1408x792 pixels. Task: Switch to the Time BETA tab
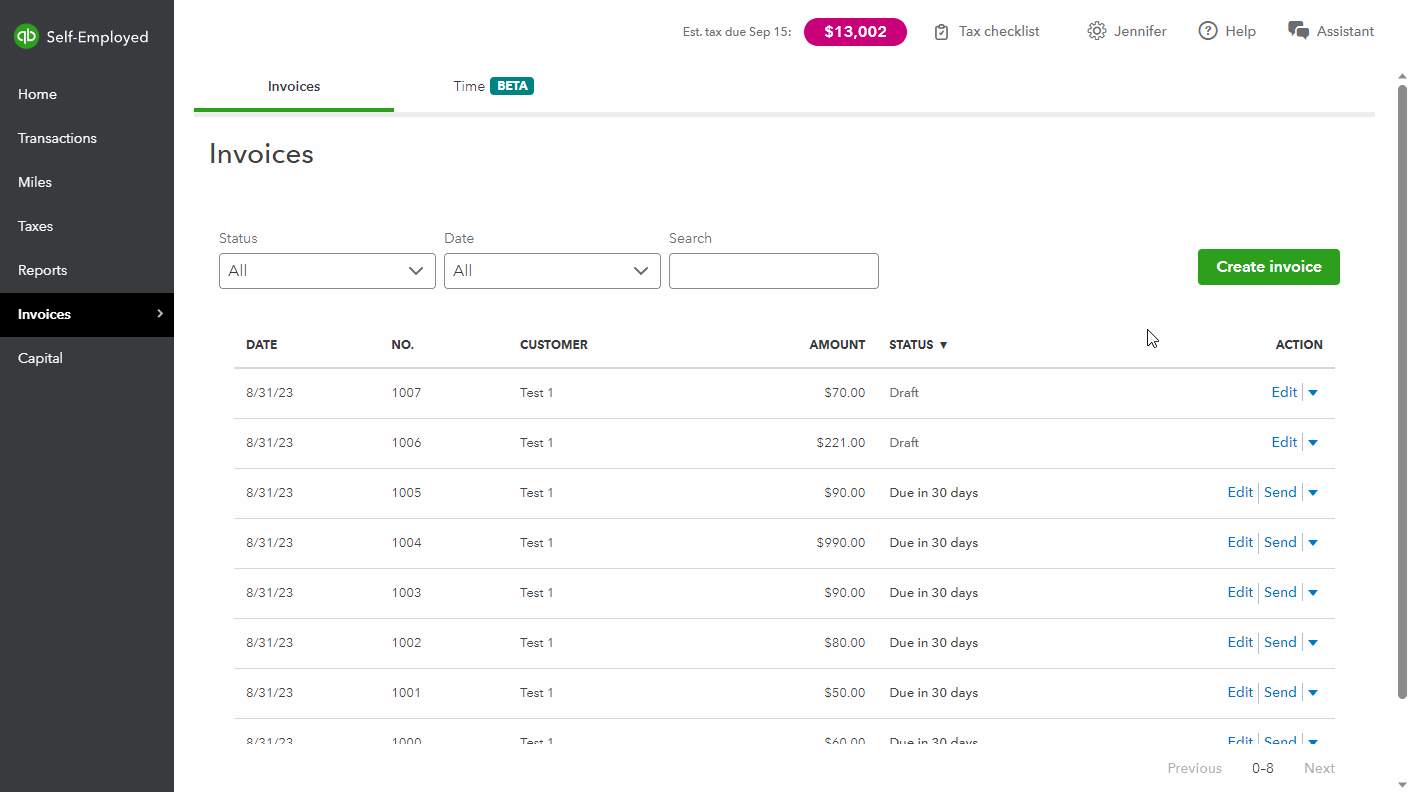tap(493, 86)
